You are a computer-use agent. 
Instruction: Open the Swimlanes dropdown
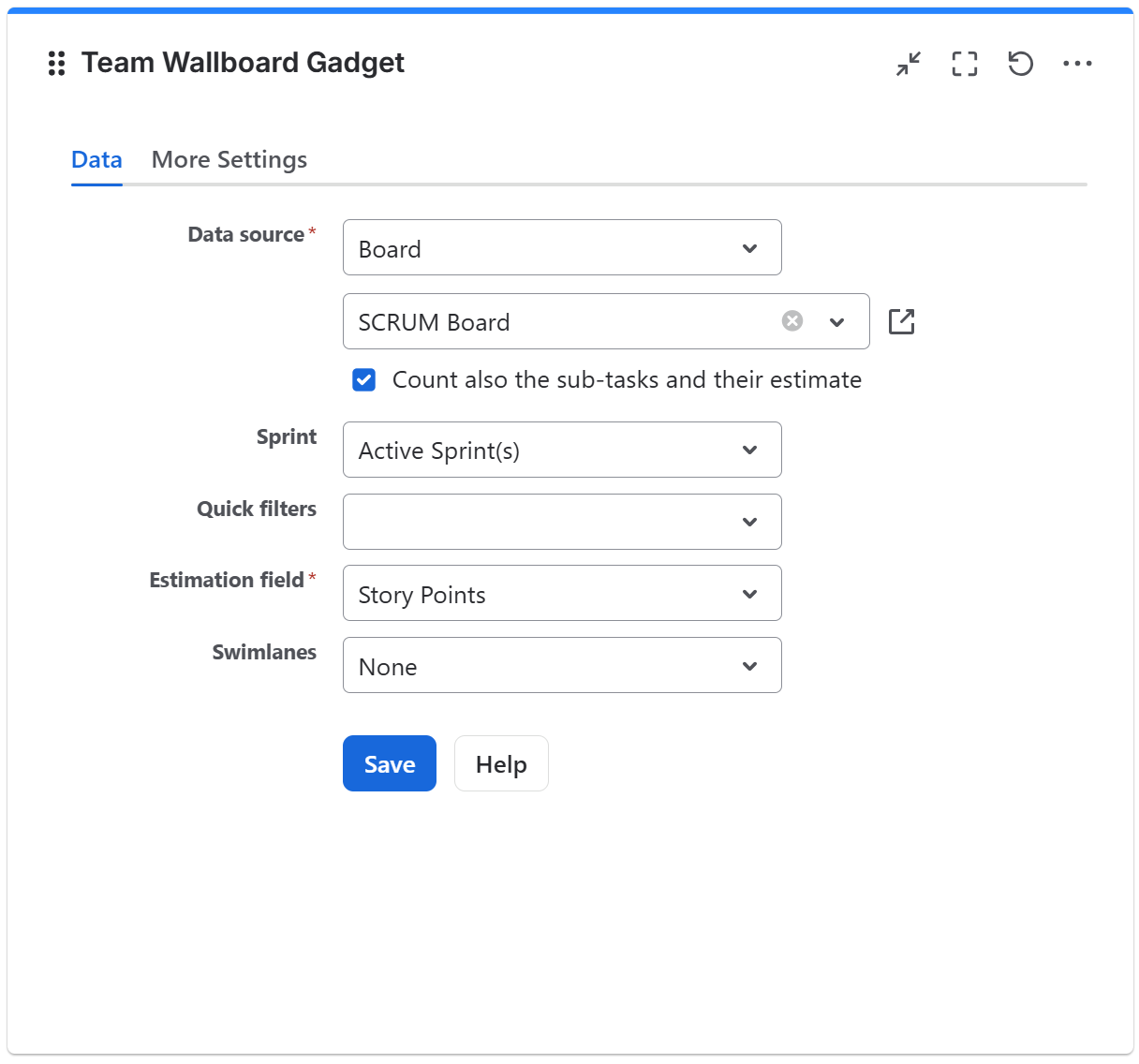562,665
